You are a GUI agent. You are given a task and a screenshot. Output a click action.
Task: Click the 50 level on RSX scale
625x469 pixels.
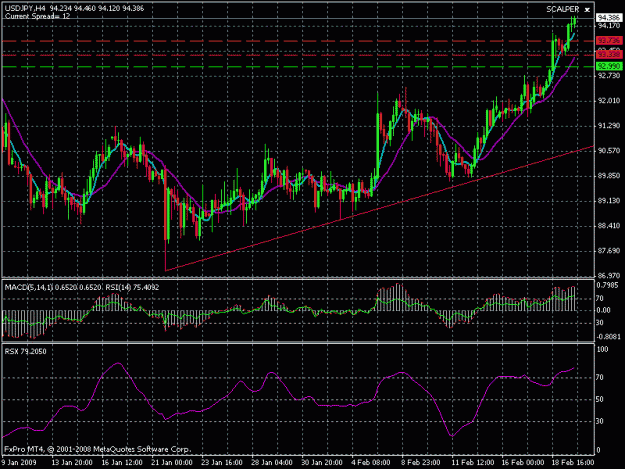[600, 399]
